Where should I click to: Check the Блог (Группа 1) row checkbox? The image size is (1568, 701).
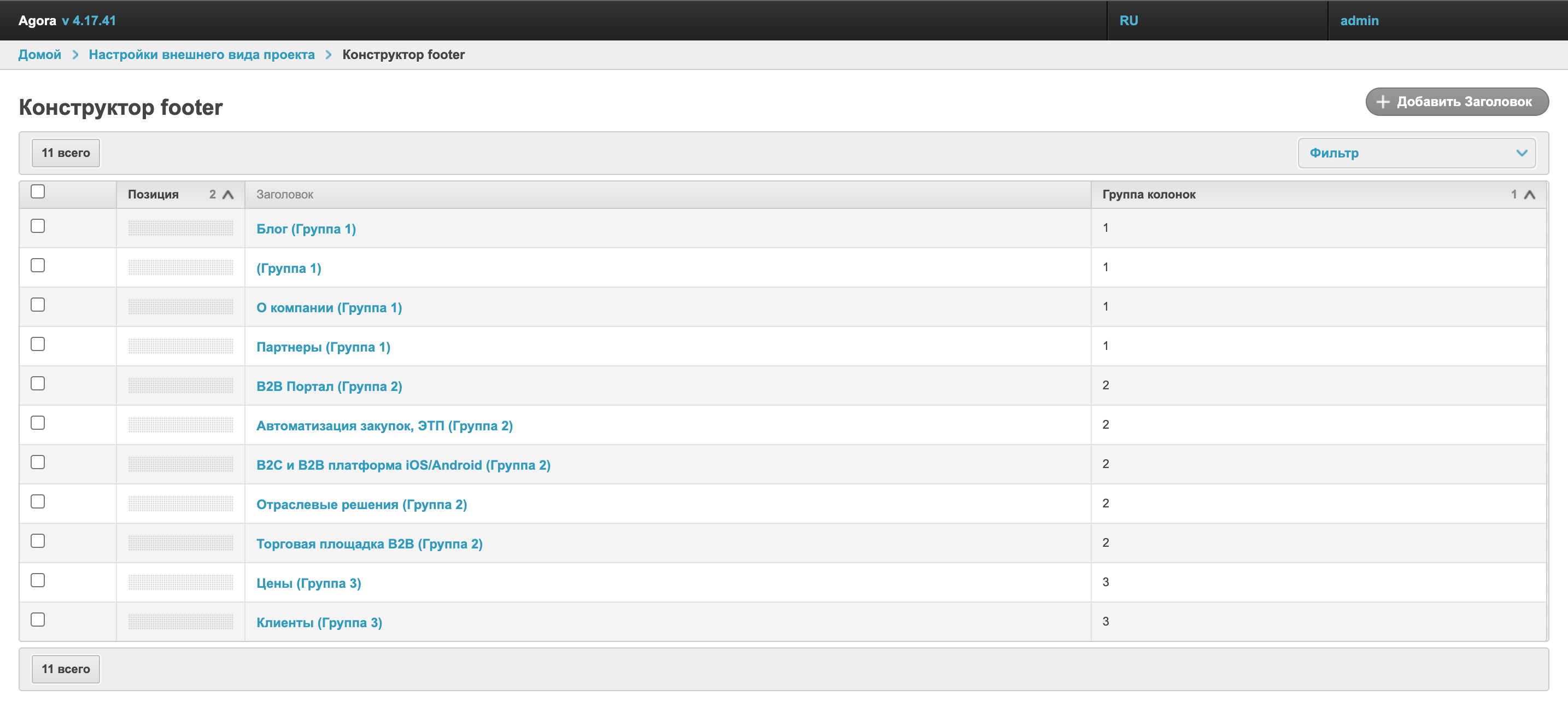coord(38,226)
